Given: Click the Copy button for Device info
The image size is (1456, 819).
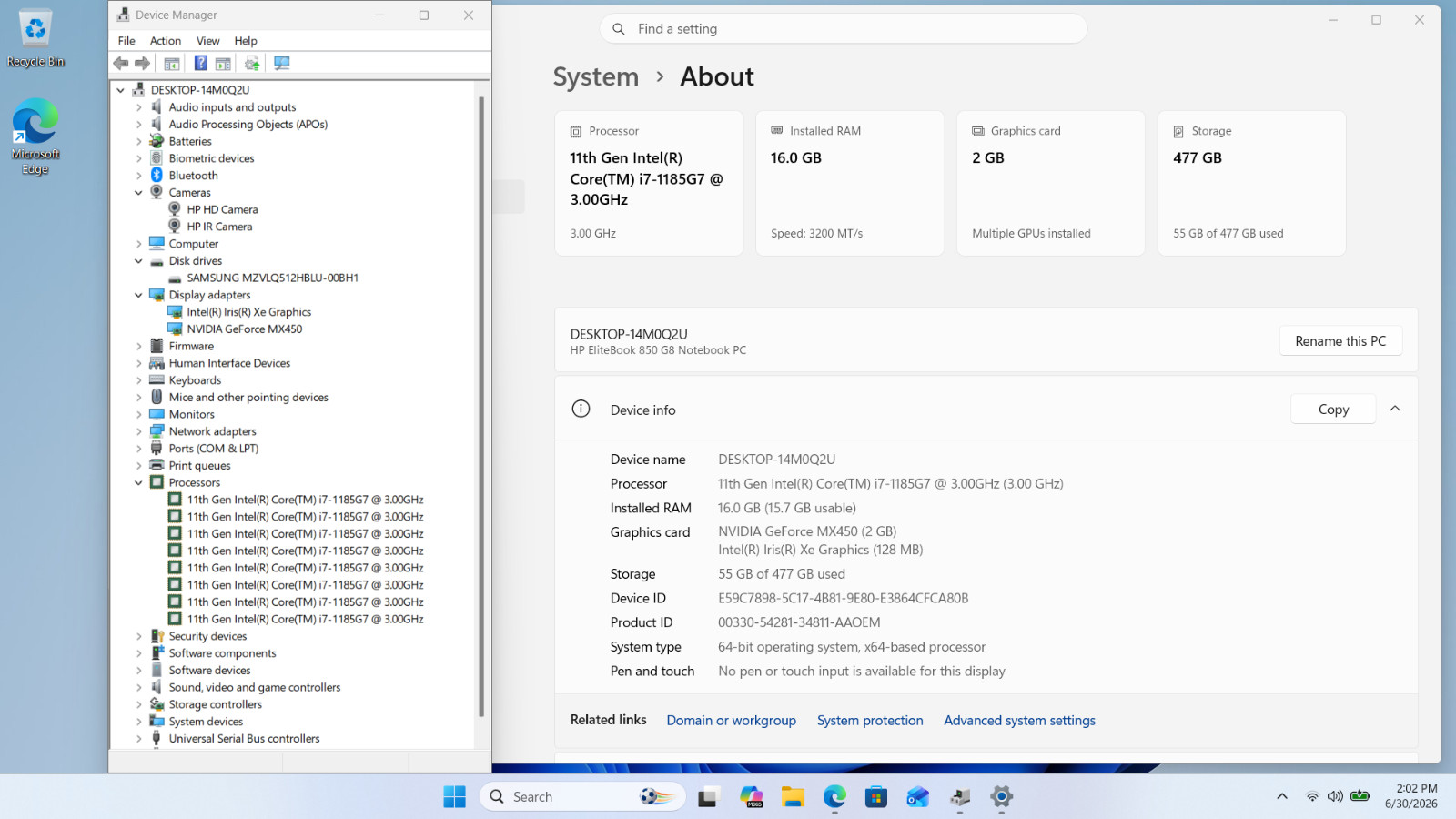Looking at the screenshot, I should tap(1333, 409).
